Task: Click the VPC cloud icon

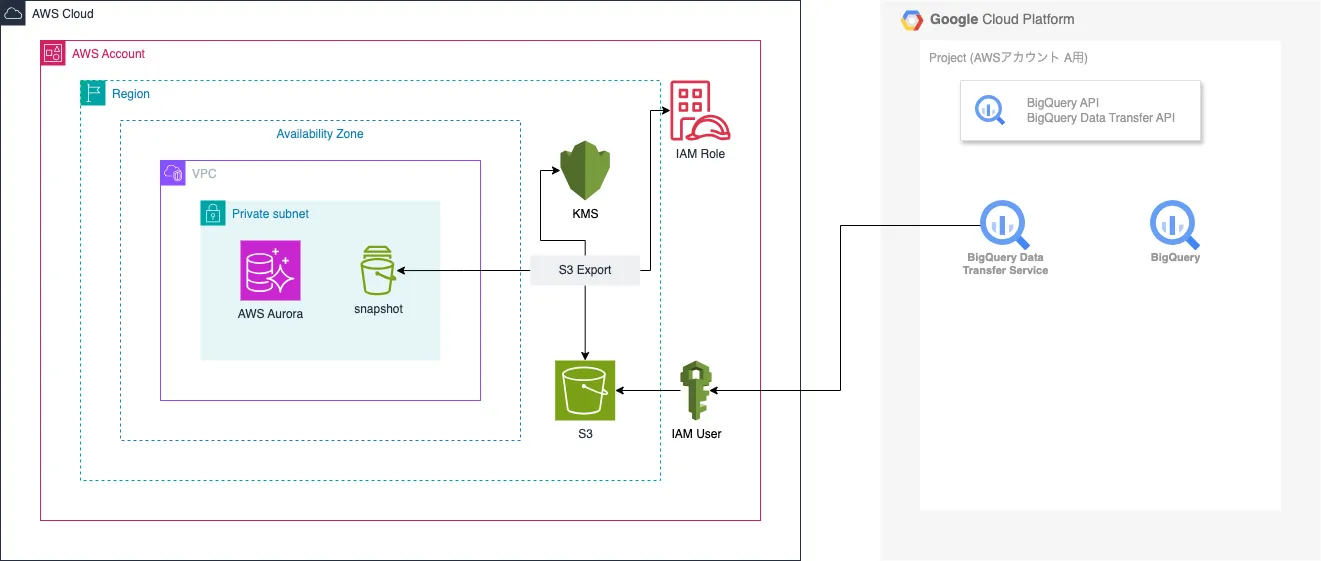Action: point(172,173)
